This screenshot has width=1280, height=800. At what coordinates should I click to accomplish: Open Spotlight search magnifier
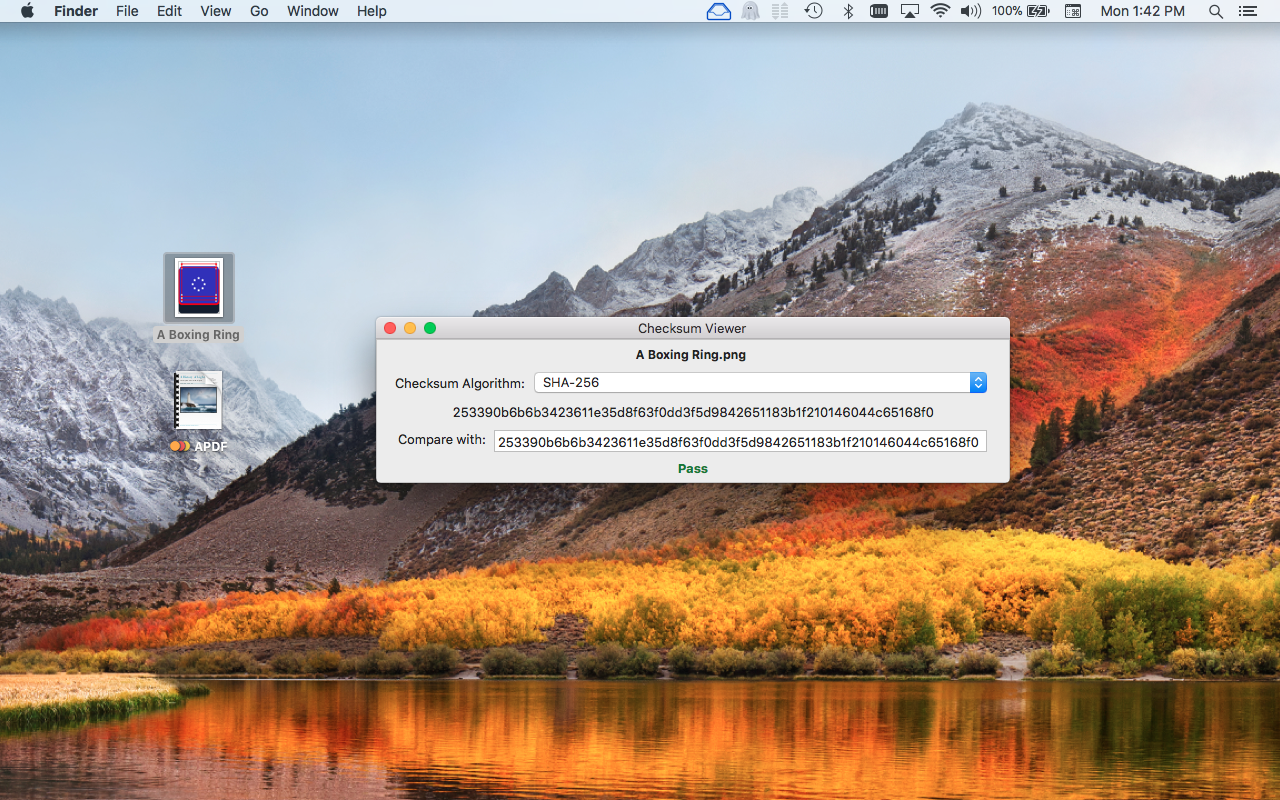(x=1216, y=11)
